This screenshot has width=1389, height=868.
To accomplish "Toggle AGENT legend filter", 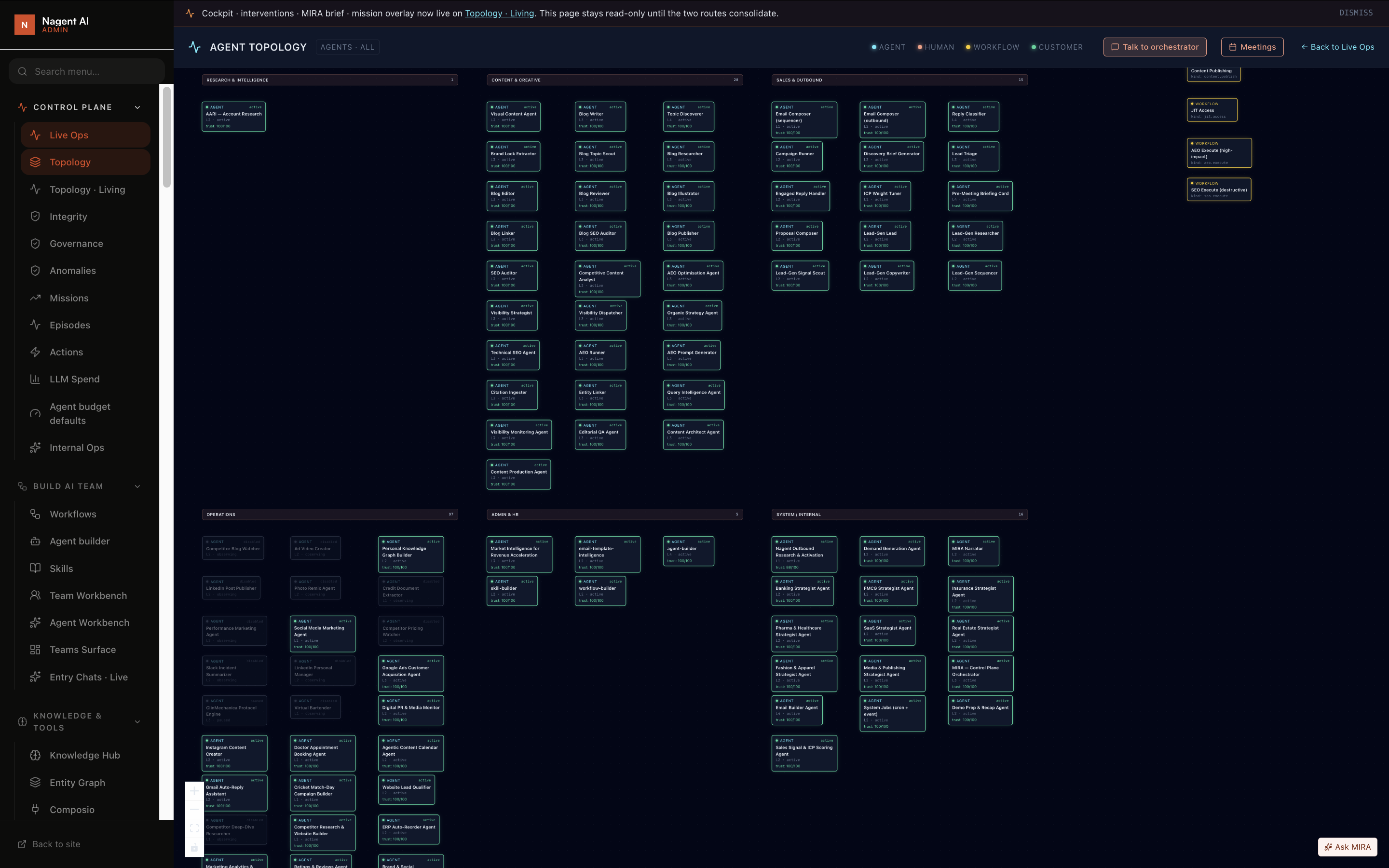I will click(888, 47).
